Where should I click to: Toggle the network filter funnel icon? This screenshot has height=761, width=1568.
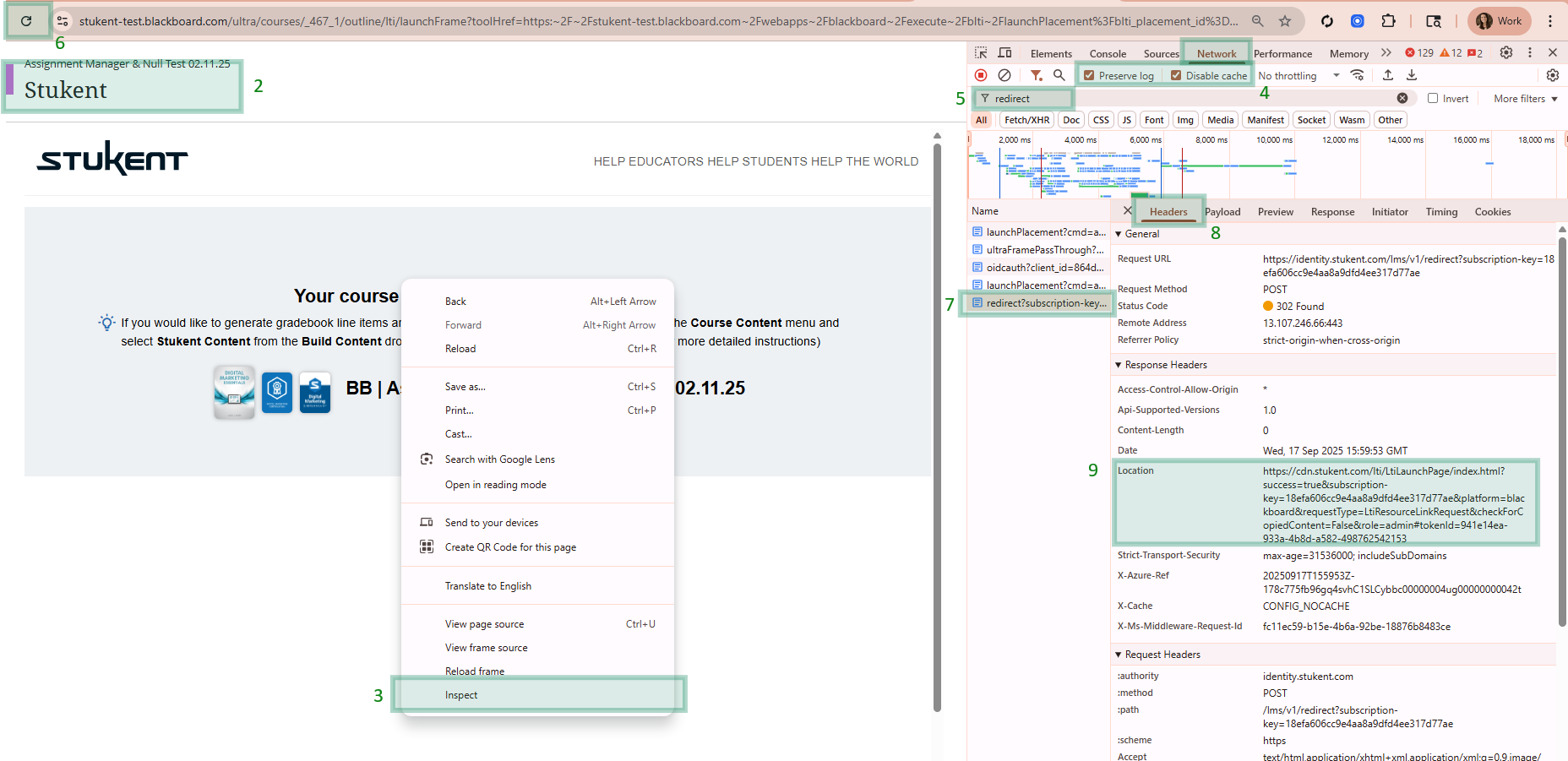1037,75
